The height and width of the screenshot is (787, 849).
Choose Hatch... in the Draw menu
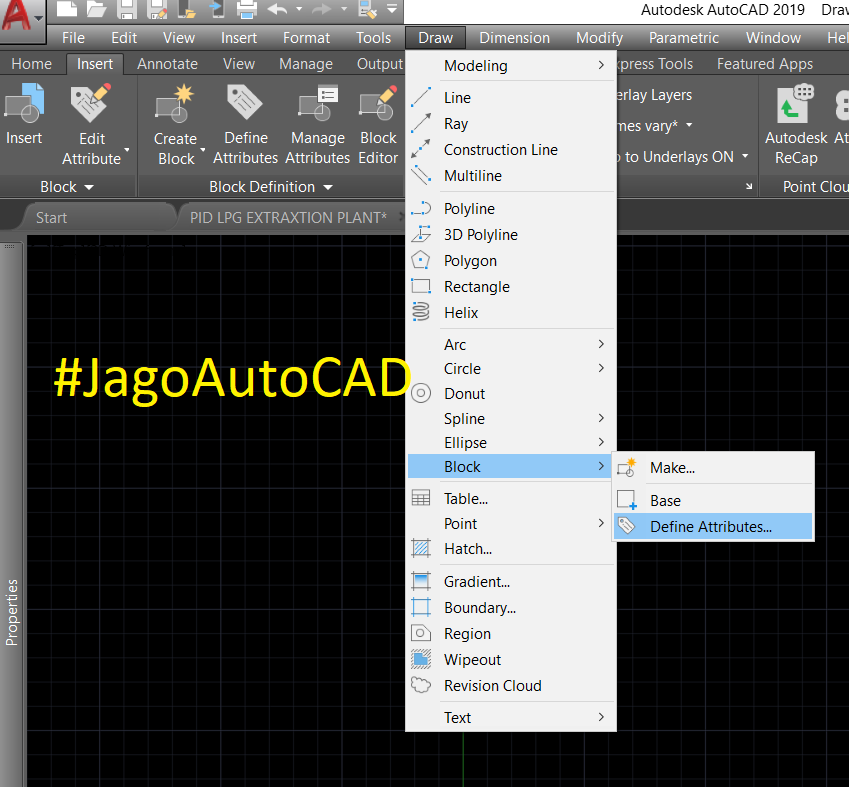coord(511,549)
